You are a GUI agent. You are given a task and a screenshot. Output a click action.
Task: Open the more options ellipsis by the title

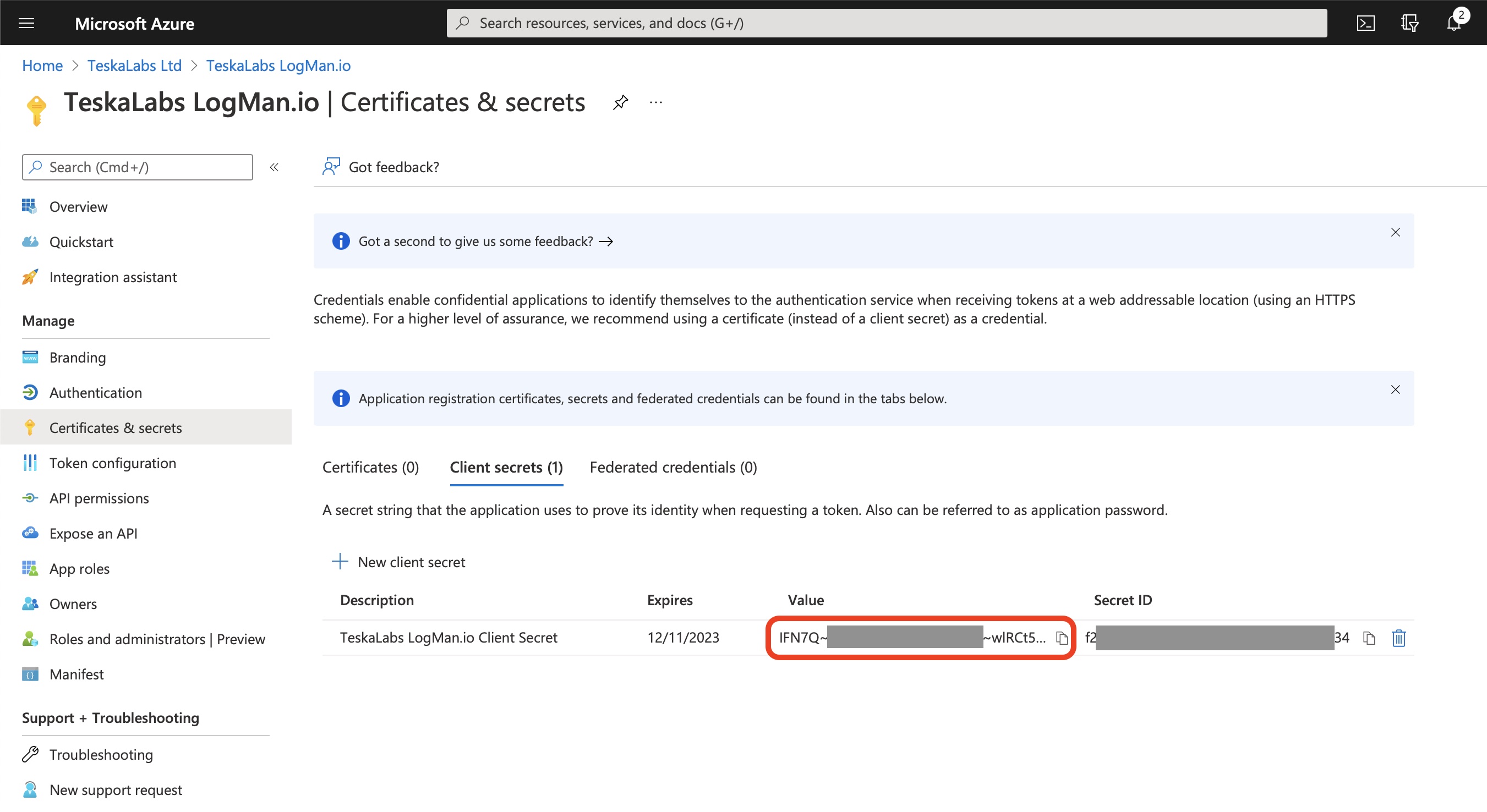656,102
